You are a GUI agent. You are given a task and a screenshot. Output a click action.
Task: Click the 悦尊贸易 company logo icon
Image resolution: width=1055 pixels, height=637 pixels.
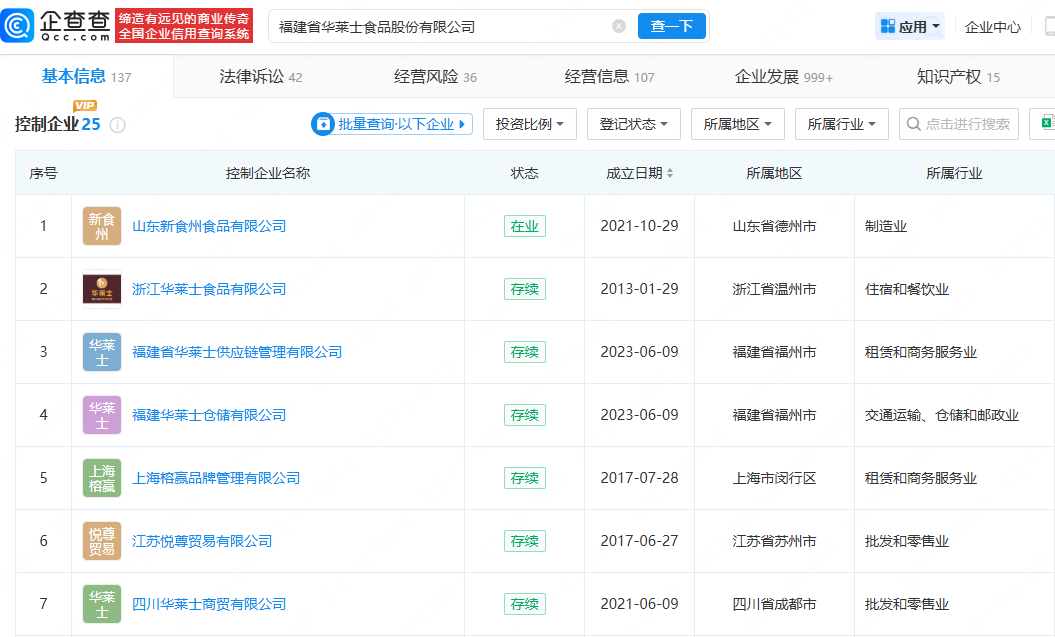pos(102,541)
